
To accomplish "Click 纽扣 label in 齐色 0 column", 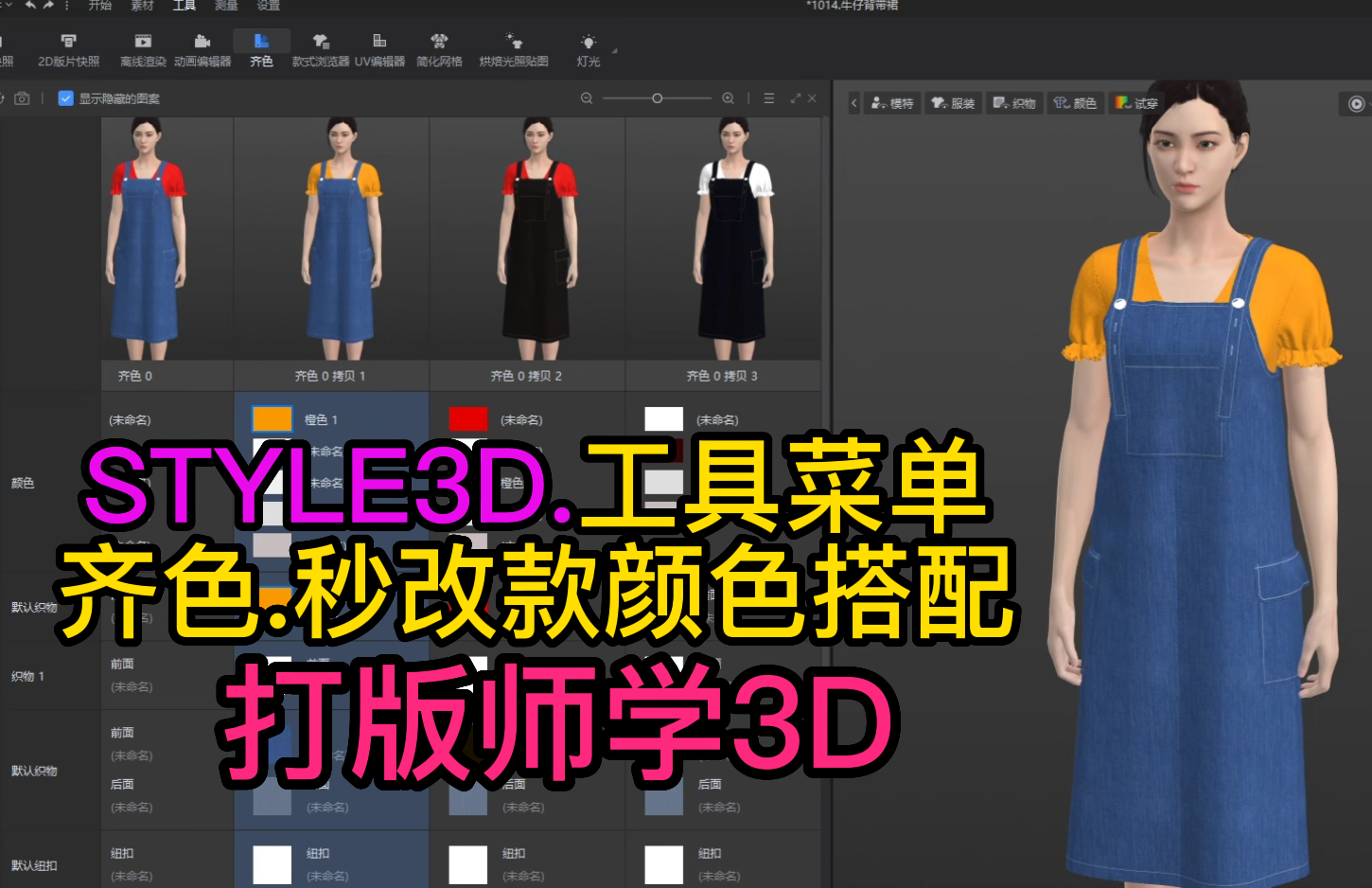I will point(122,853).
